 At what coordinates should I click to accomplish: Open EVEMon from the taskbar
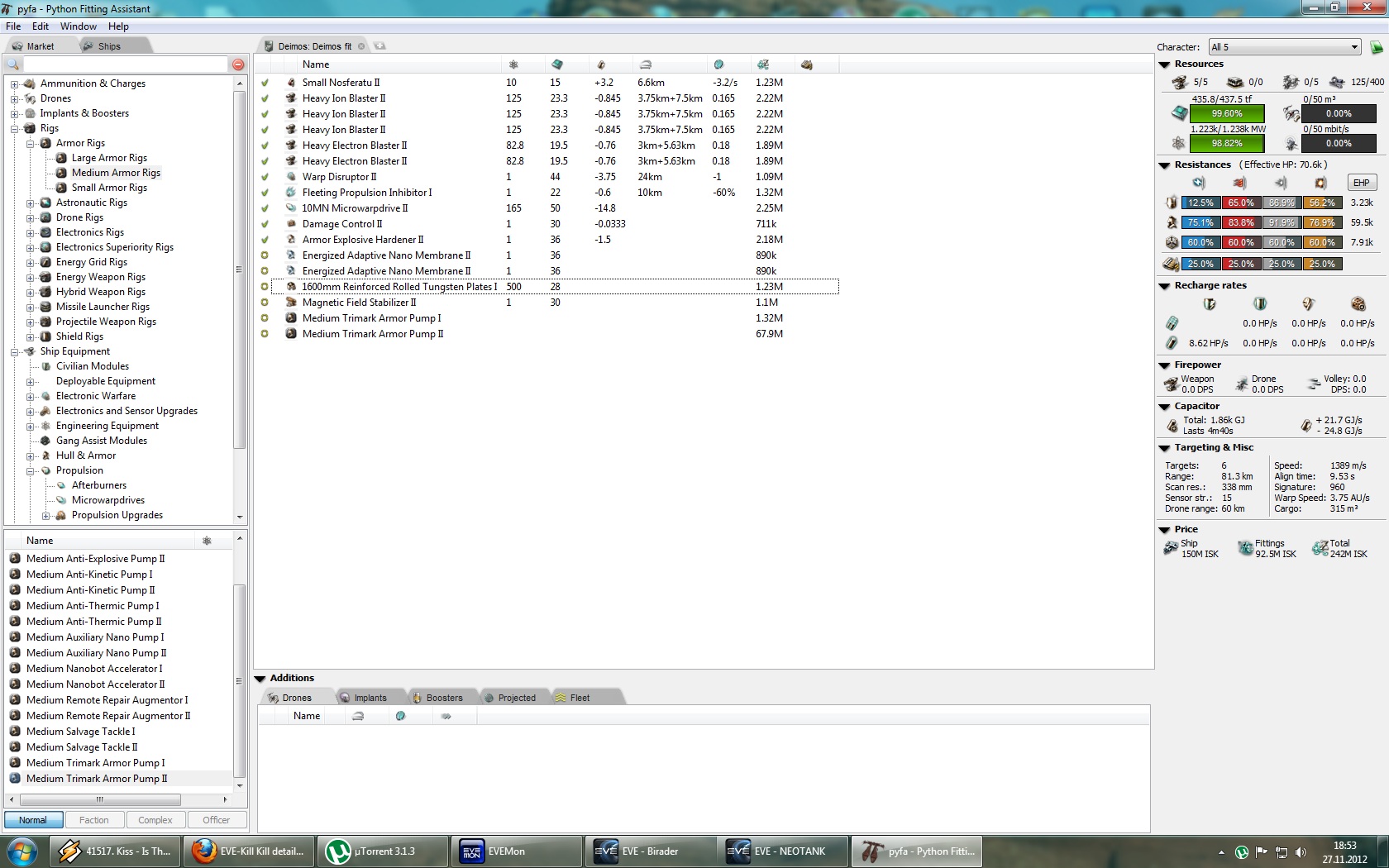pos(516,851)
